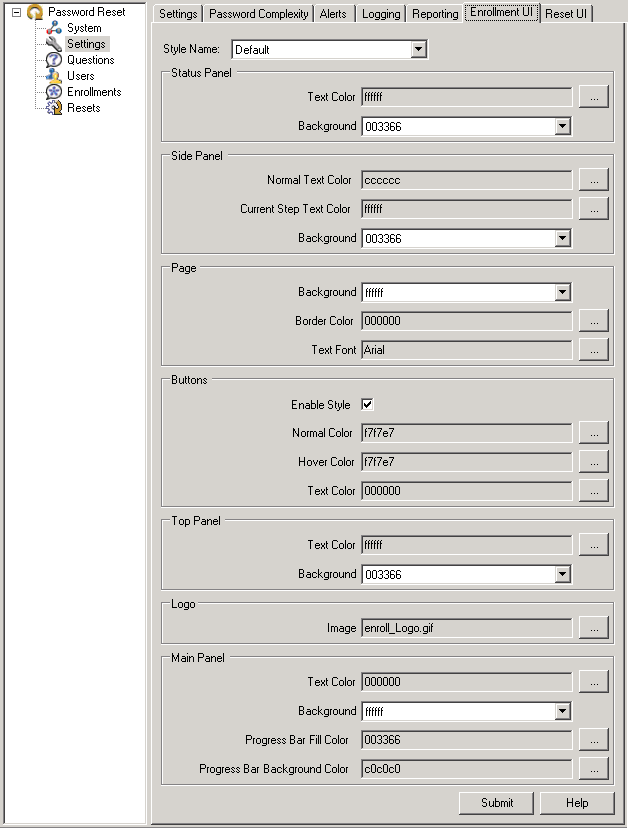The width and height of the screenshot is (628, 828).
Task: Click Top Panel Text Color field
Action: (466, 545)
